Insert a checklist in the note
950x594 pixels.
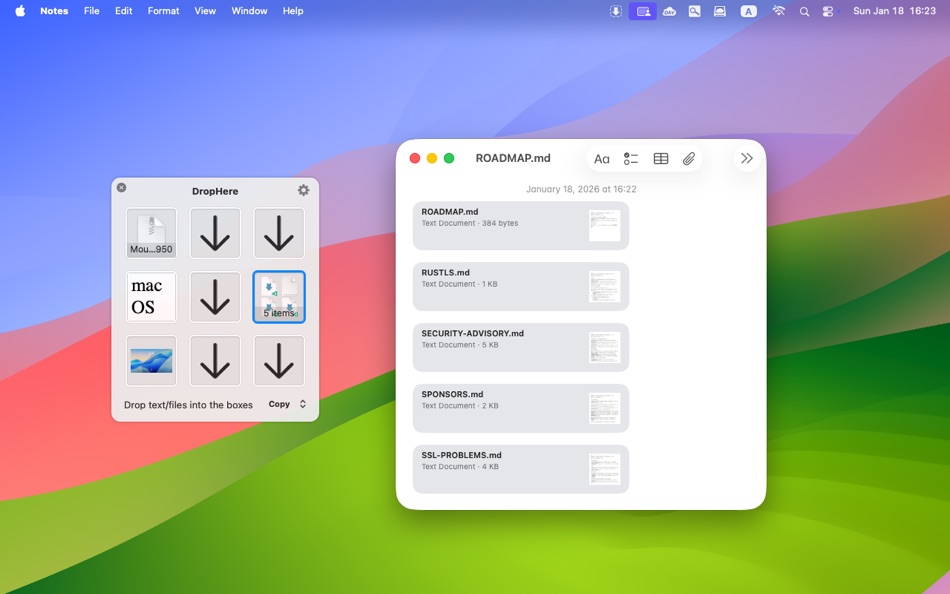click(x=631, y=158)
